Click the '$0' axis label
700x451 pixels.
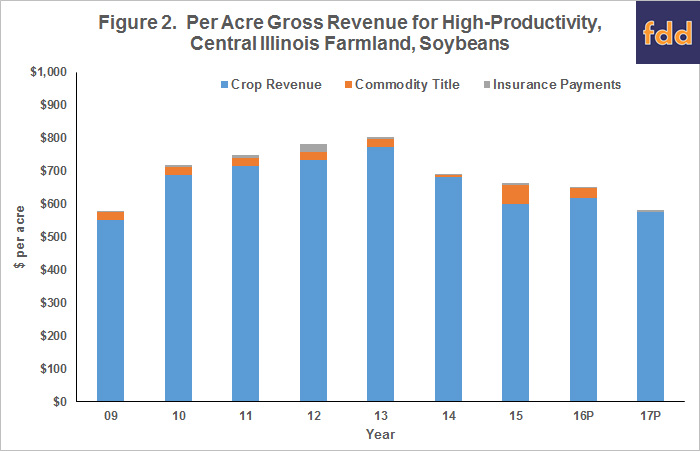(60, 401)
